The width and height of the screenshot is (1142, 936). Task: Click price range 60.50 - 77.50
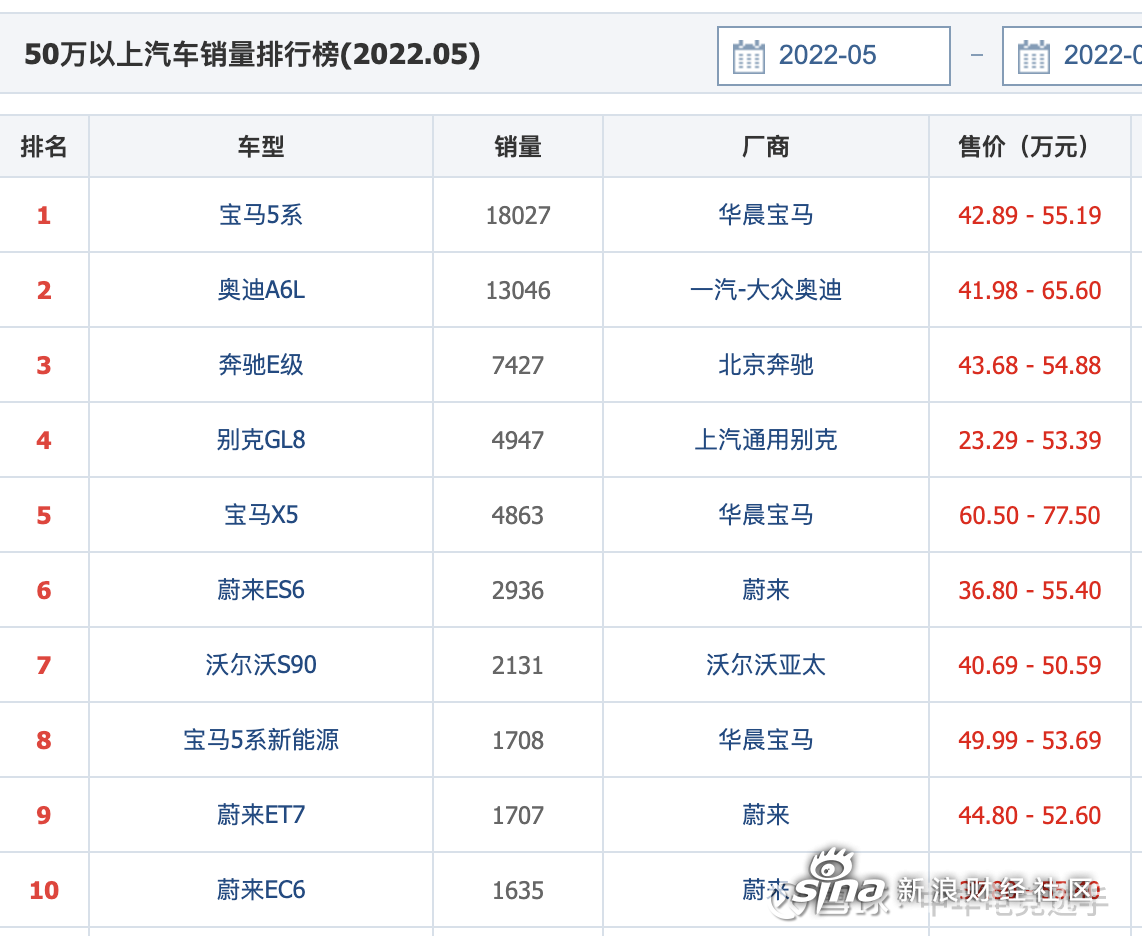point(1030,516)
